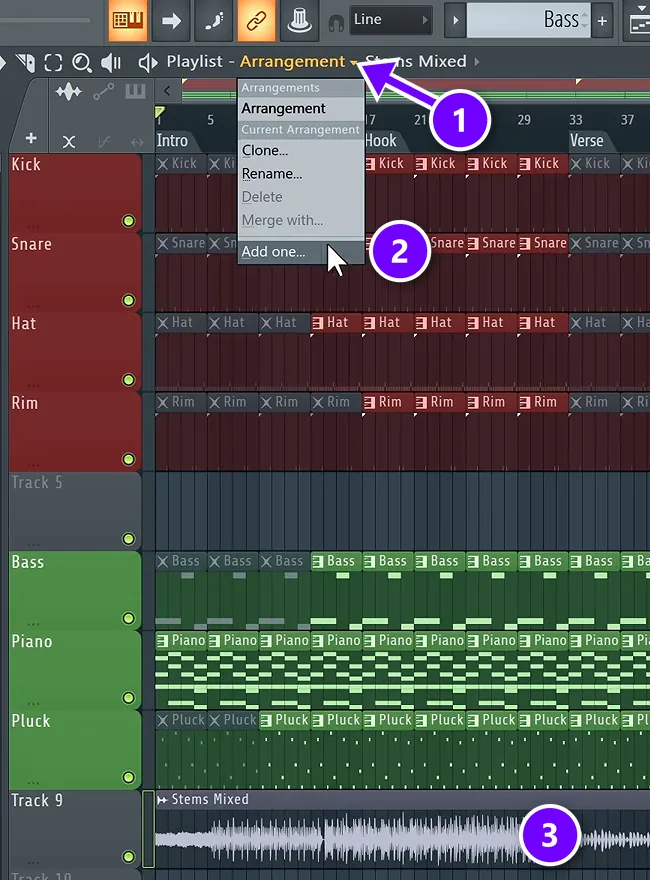650x880 pixels.
Task: Select the Piano track header
Action: click(75, 670)
